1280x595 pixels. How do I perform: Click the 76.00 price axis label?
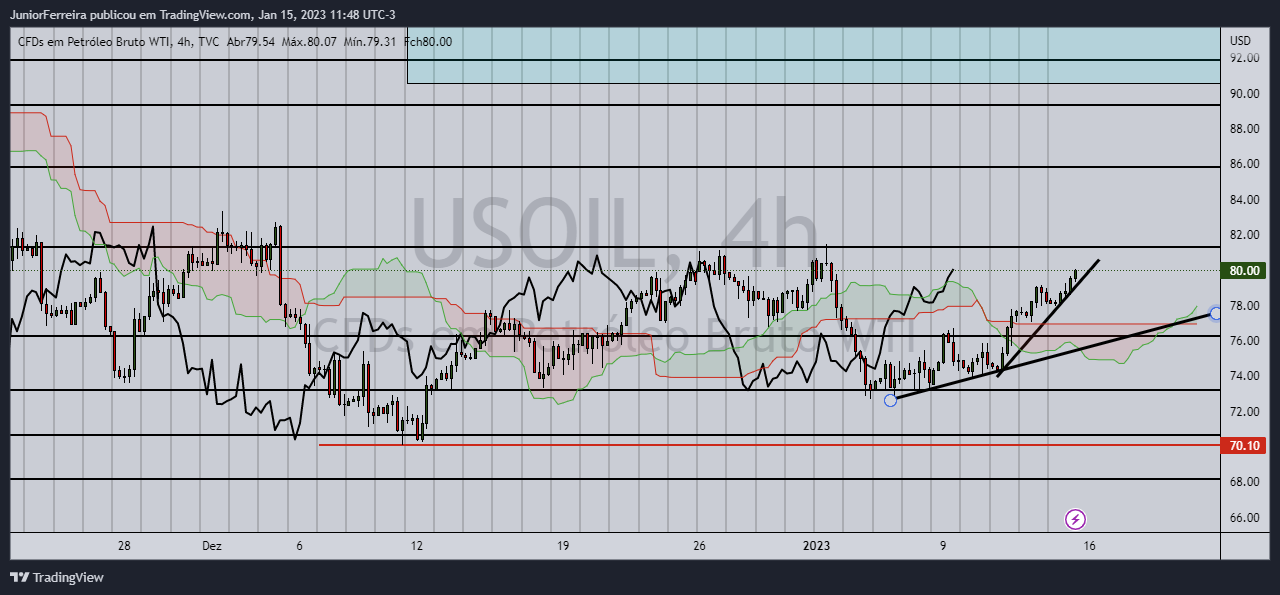pos(1244,341)
